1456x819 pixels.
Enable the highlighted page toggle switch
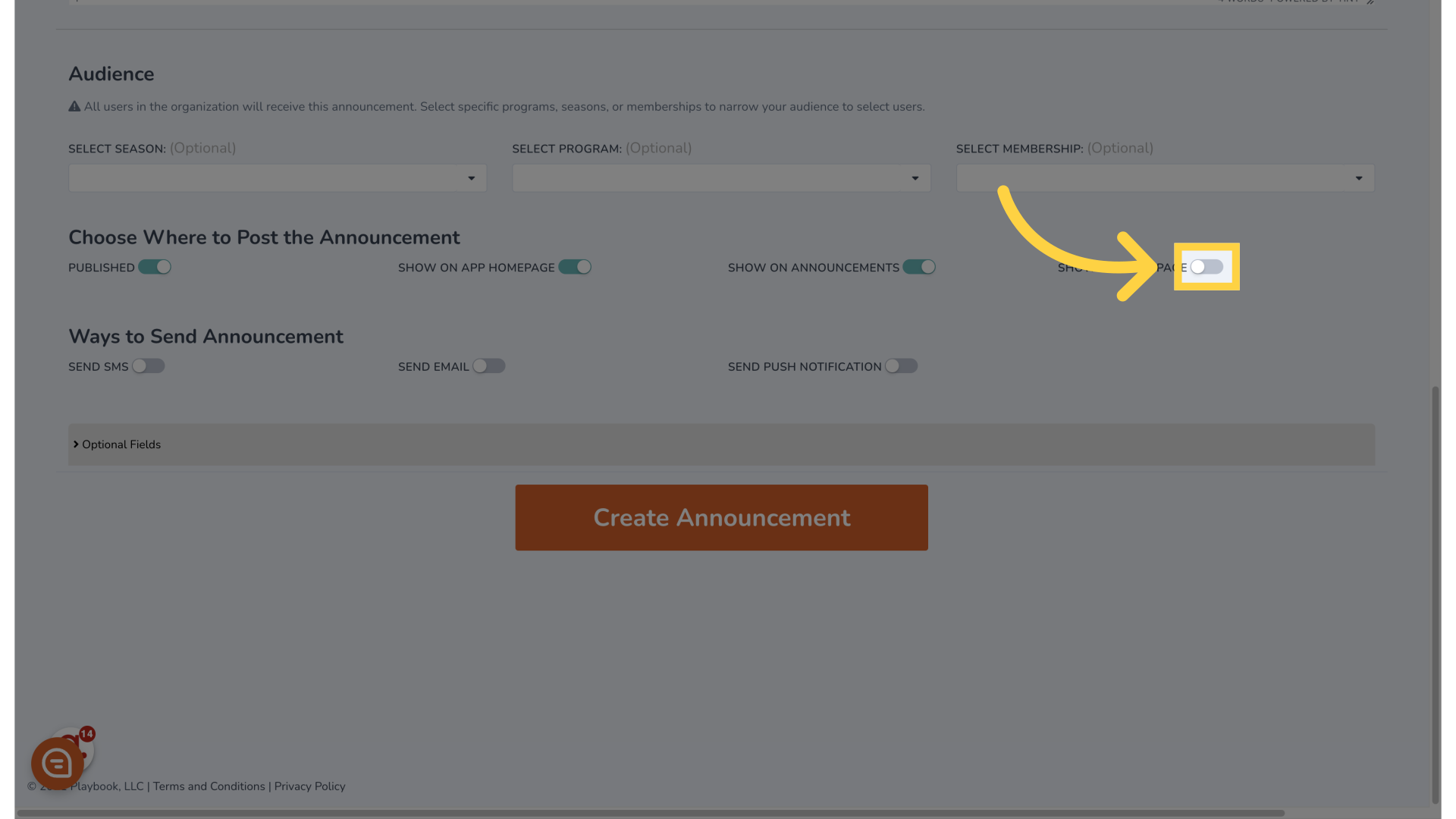pyautogui.click(x=1207, y=267)
